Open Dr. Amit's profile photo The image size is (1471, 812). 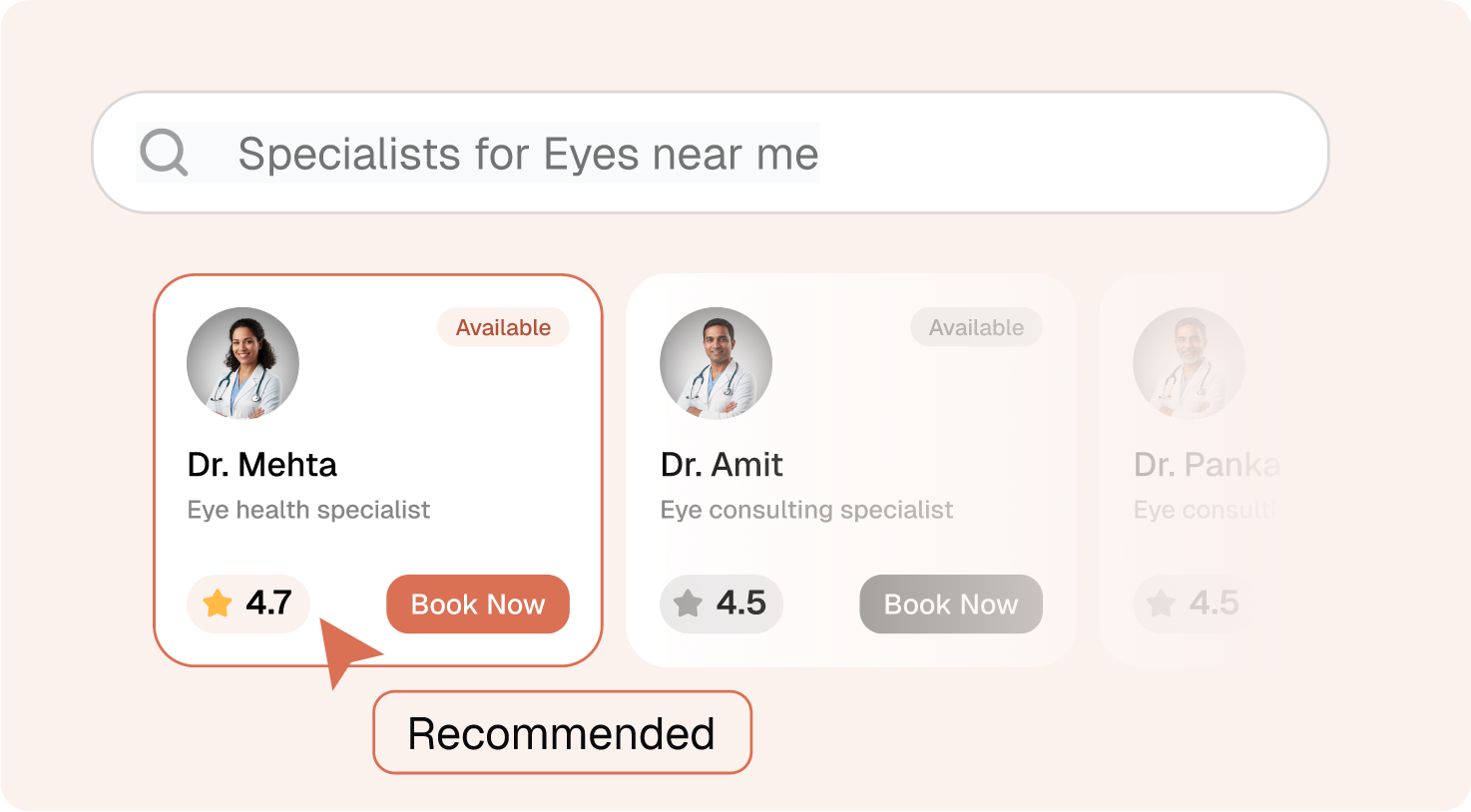pyautogui.click(x=716, y=363)
